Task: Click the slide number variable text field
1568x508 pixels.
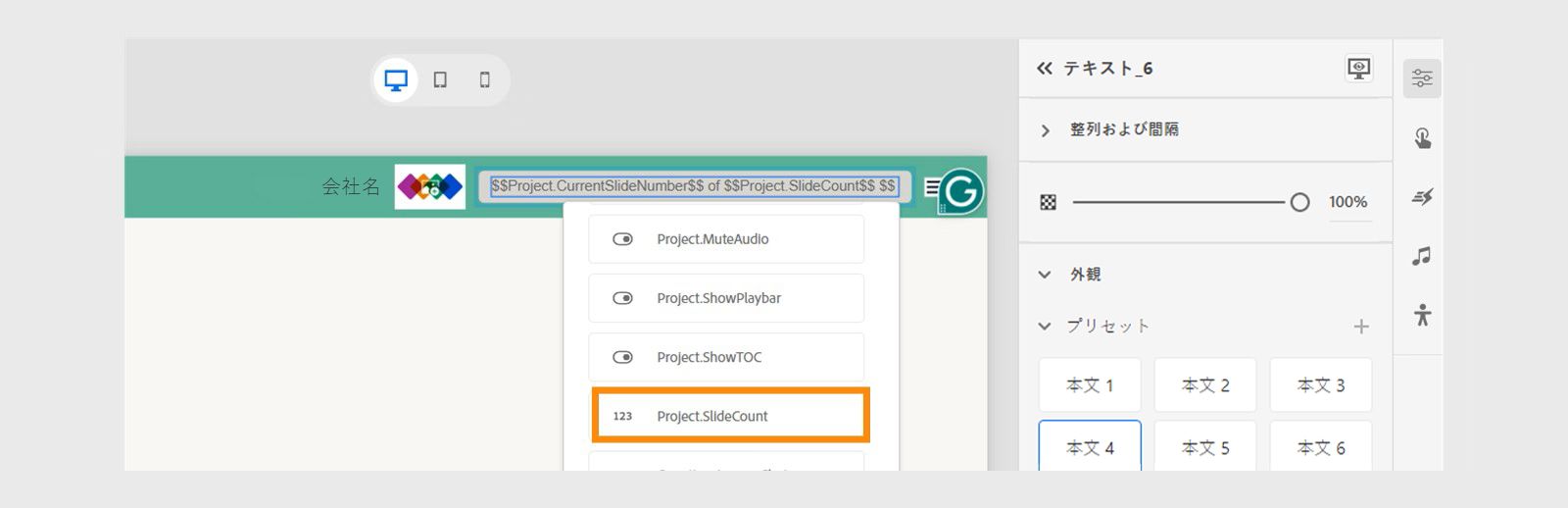Action: pos(694,185)
